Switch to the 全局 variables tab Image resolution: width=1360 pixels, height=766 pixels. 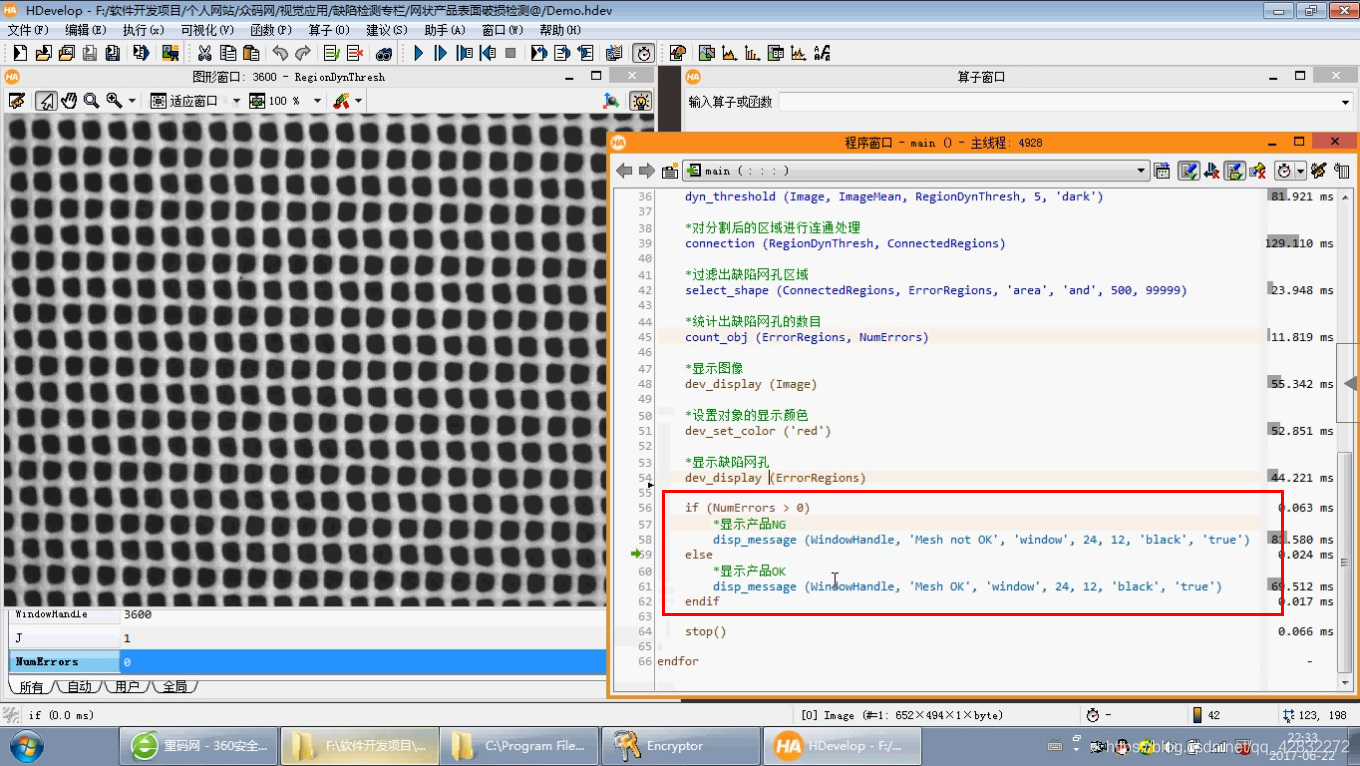(174, 687)
